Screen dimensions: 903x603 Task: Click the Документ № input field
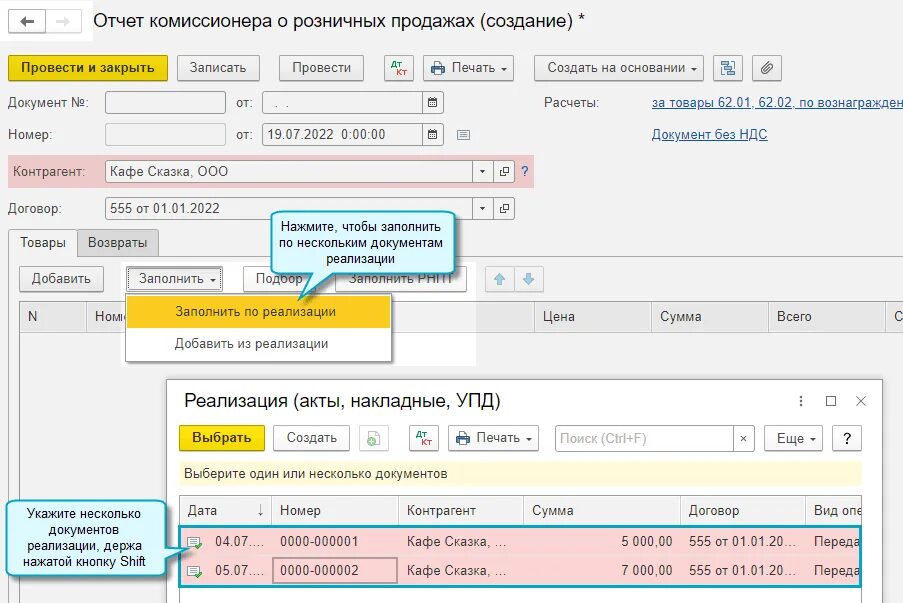165,103
